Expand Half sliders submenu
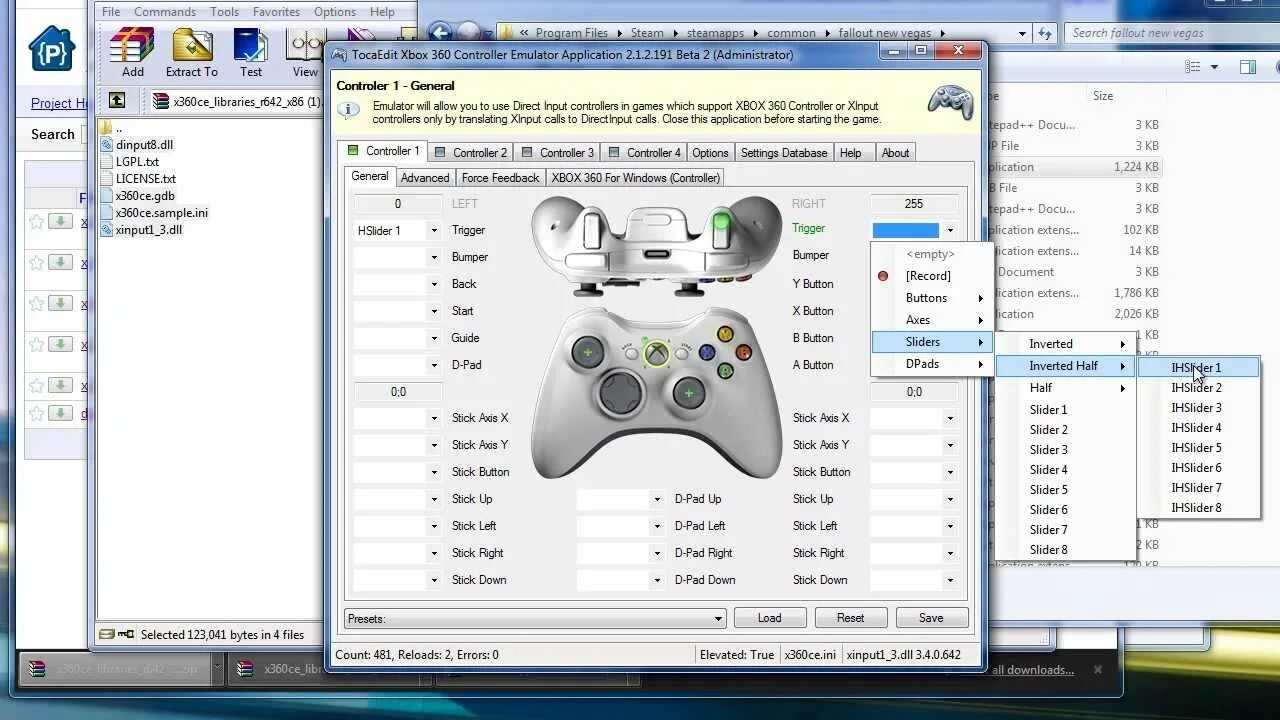 click(x=1065, y=388)
